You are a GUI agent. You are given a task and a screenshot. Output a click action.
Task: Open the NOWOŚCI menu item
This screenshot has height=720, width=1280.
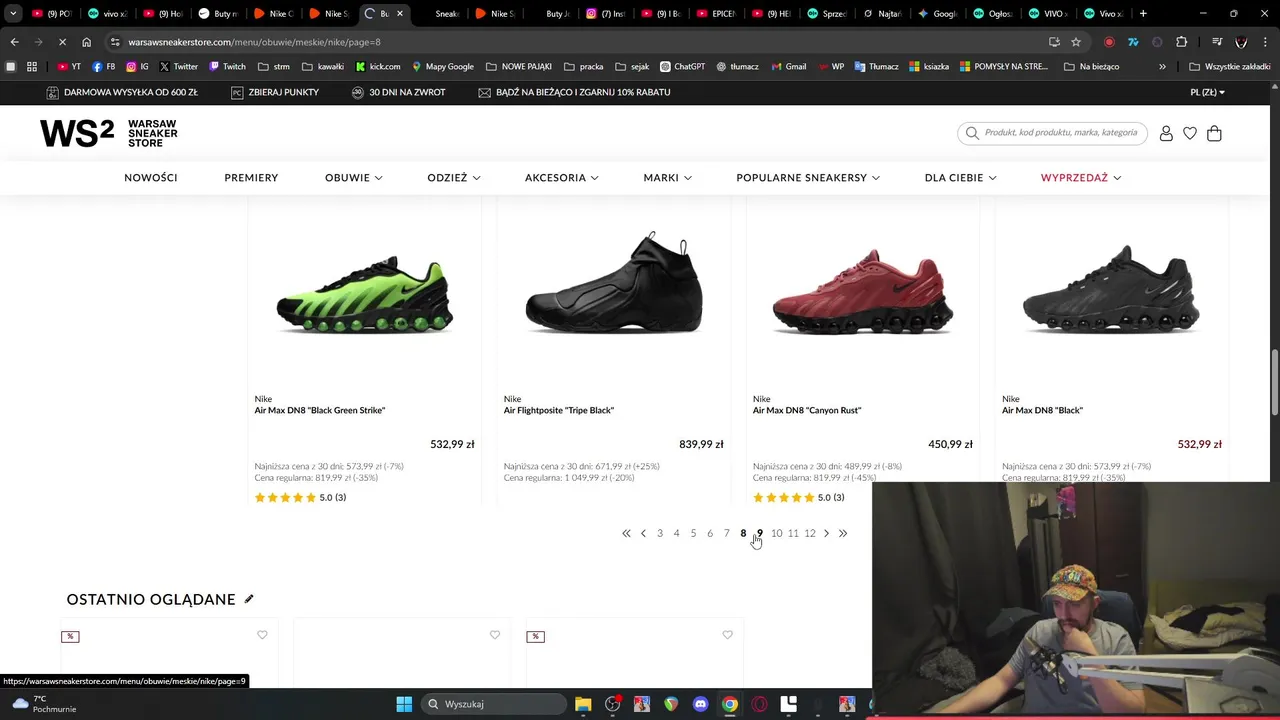[151, 177]
